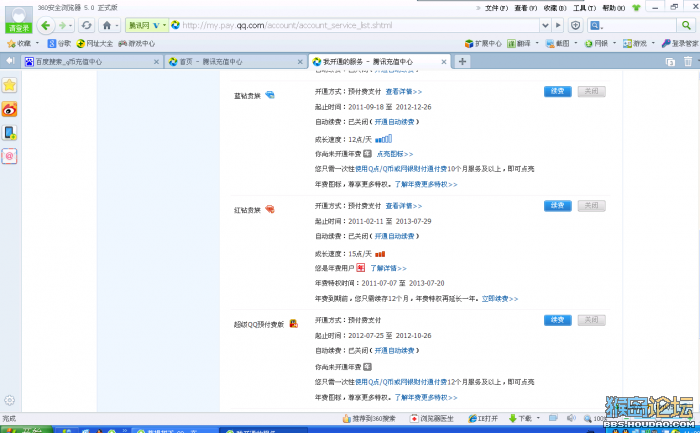Open the 下载 downloads in status bar

click(x=520, y=418)
